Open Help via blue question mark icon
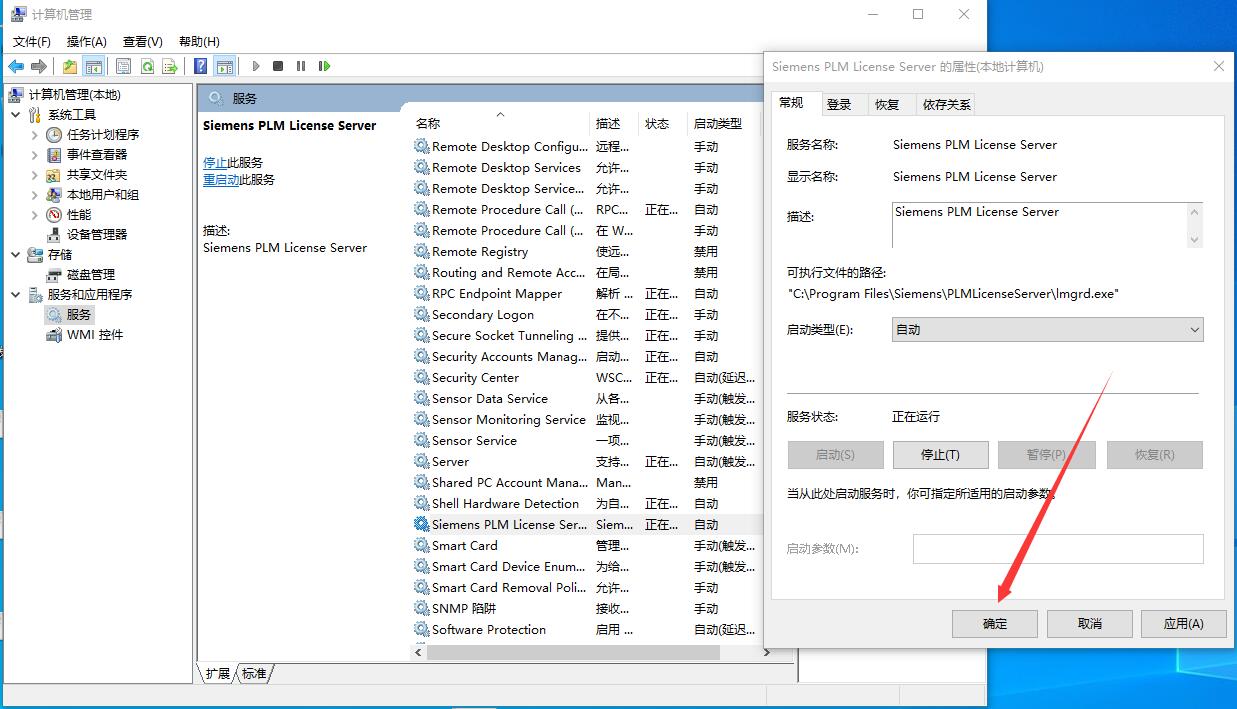 click(x=200, y=66)
